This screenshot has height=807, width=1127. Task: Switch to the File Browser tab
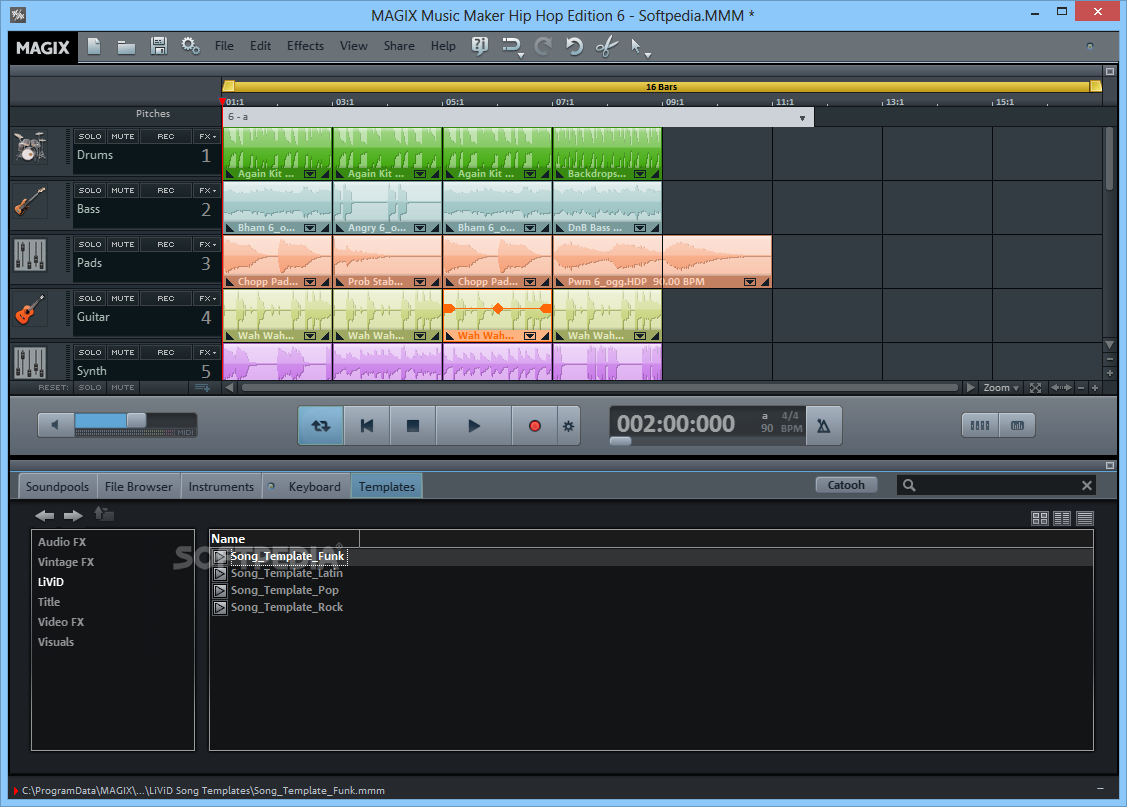coord(139,486)
